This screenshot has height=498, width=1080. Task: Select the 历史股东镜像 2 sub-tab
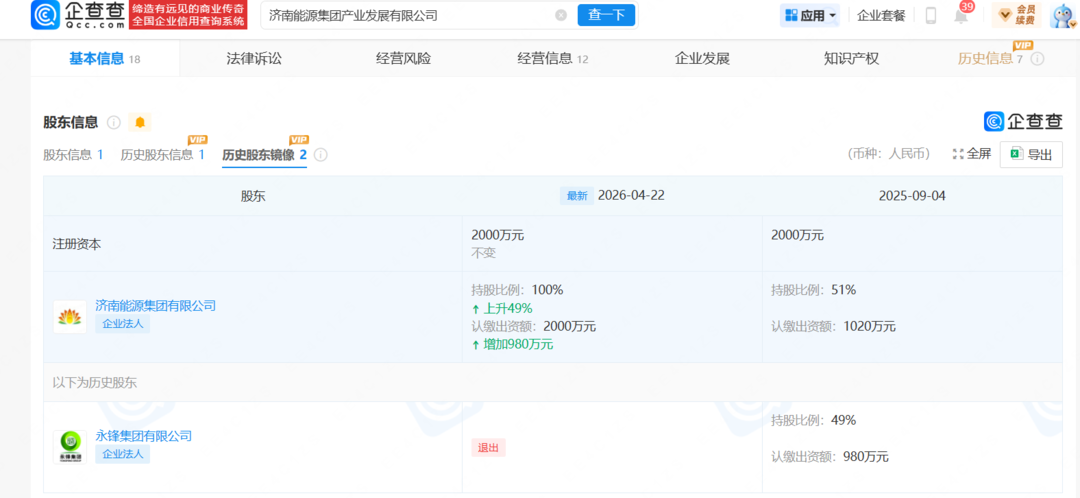(264, 154)
